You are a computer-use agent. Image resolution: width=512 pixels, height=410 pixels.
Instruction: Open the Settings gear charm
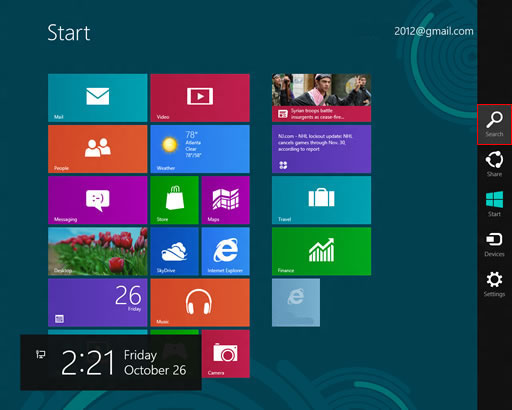pyautogui.click(x=494, y=284)
